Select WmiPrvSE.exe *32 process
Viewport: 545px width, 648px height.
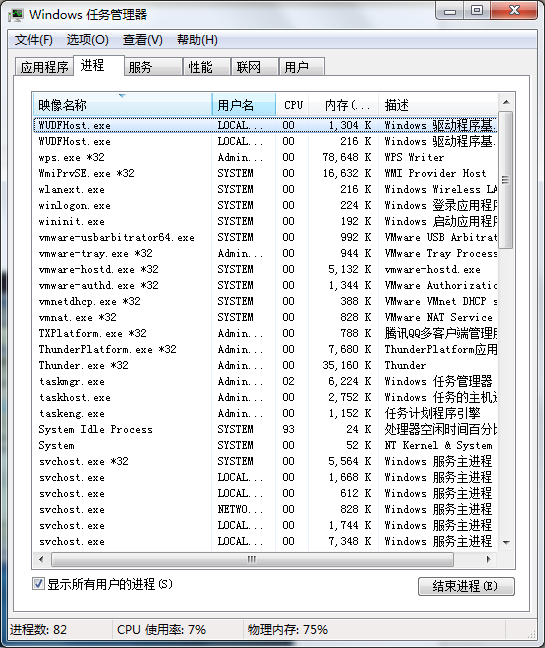pos(265,173)
